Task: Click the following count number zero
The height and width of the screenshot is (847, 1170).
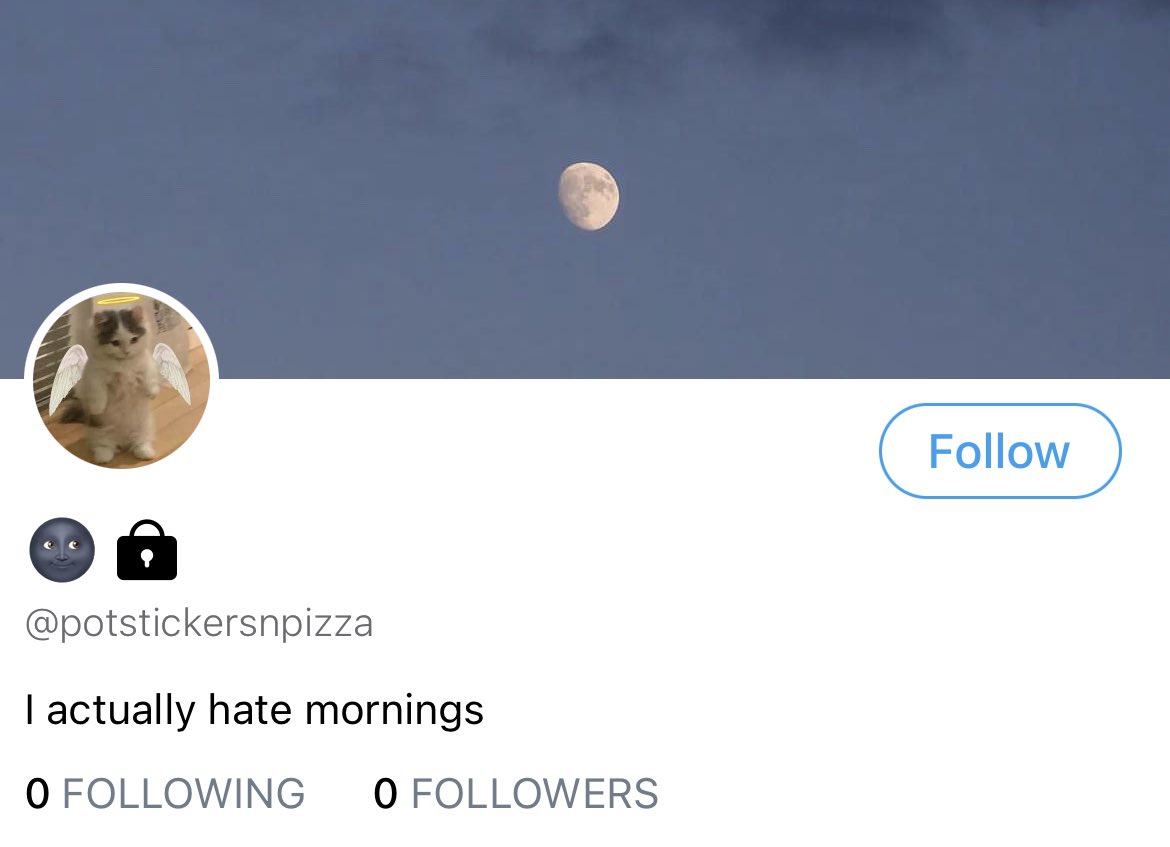Action: tap(37, 793)
